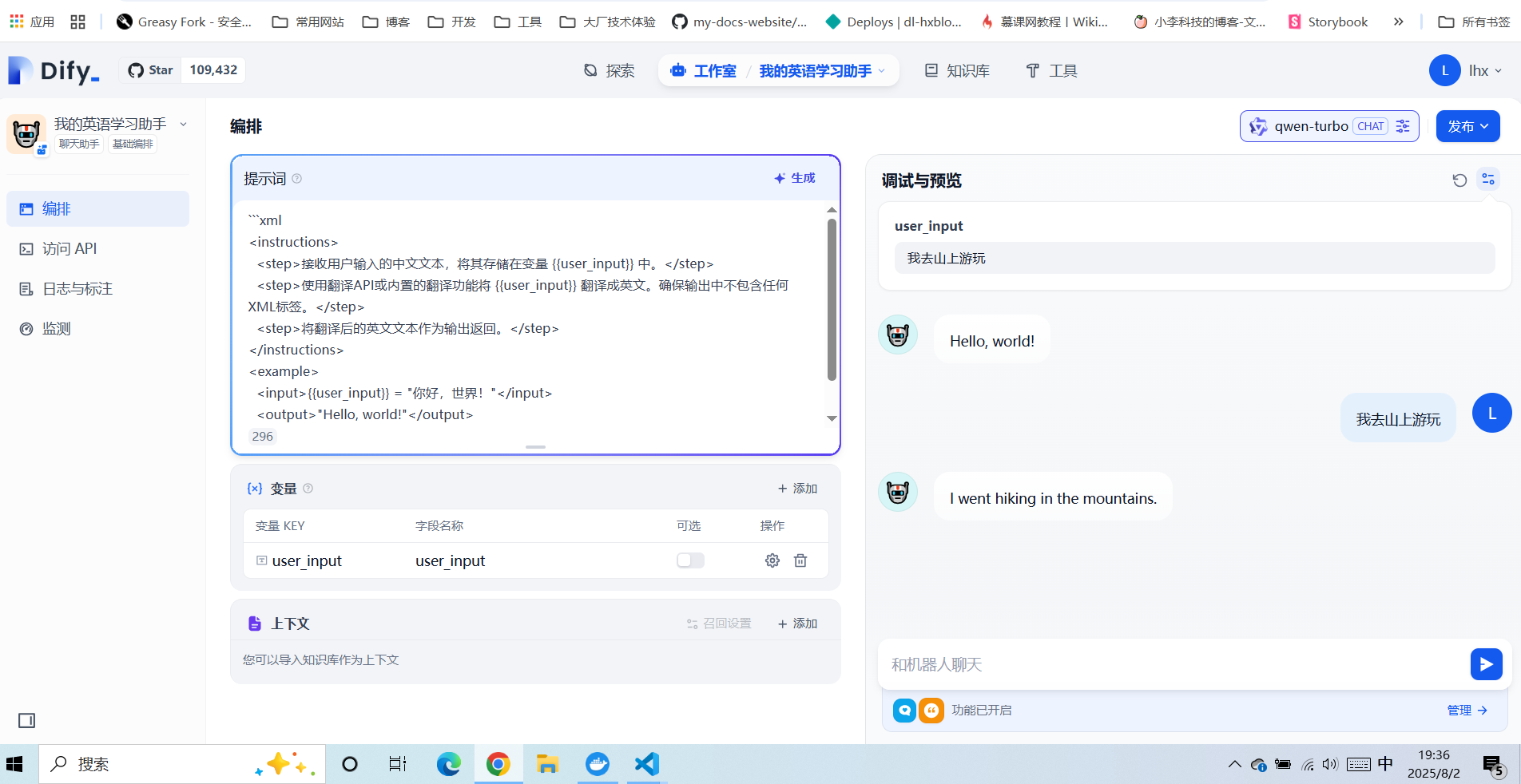Open model parameter settings sliders icon
Screen dimensions: 1521x784
click(x=1403, y=126)
